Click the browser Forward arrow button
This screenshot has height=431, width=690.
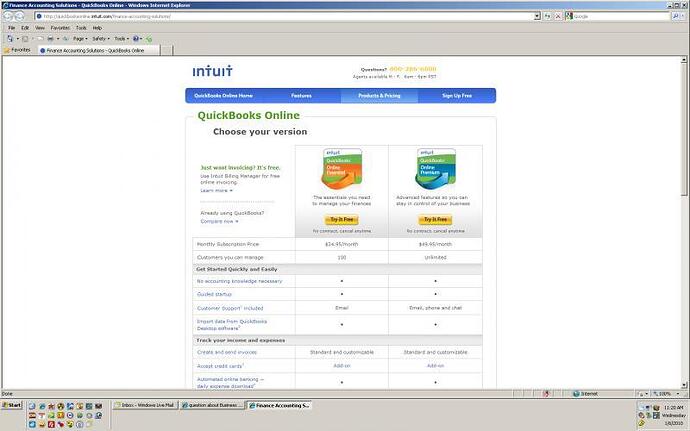pos(19,16)
